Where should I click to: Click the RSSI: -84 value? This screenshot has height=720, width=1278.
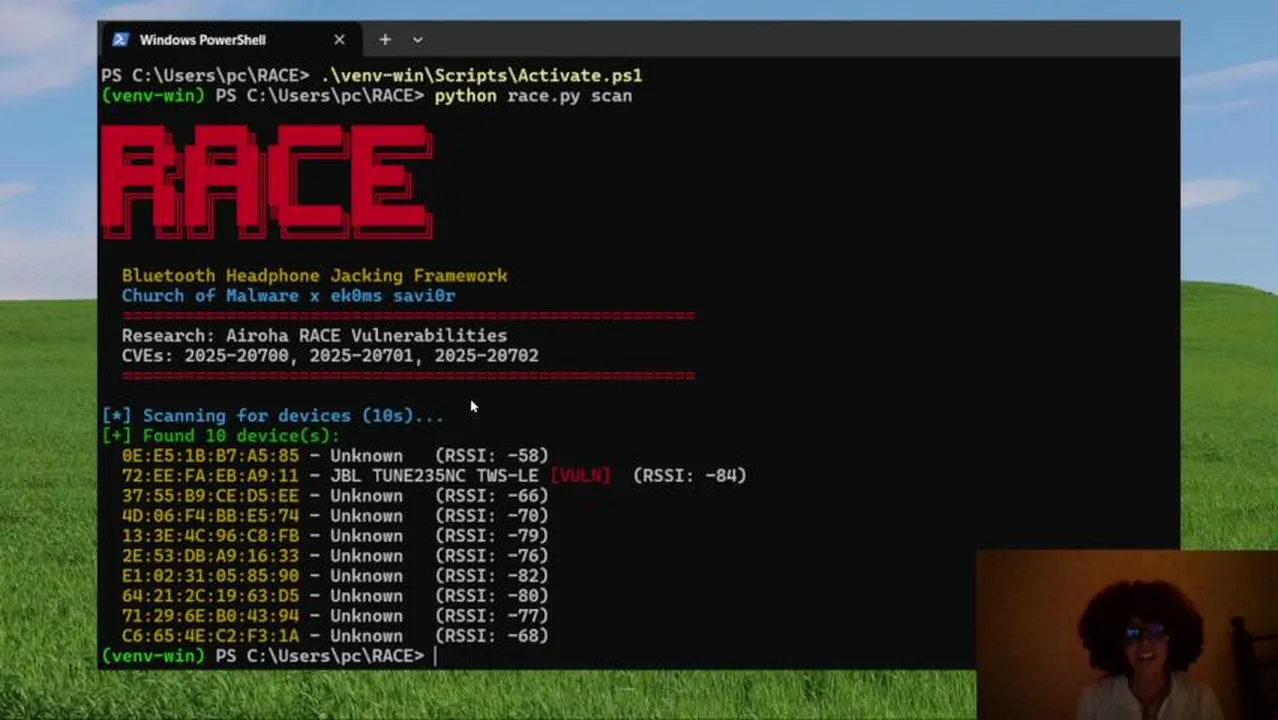pyautogui.click(x=690, y=476)
